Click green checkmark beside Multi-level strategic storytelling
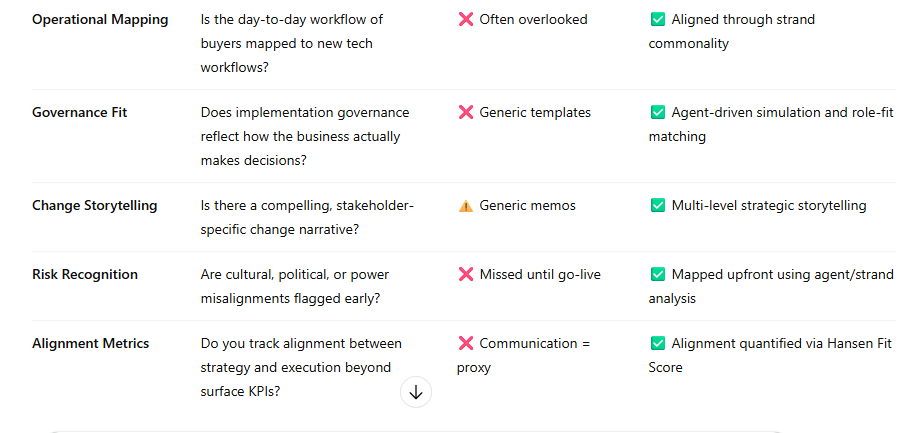The width and height of the screenshot is (909, 433). [657, 206]
